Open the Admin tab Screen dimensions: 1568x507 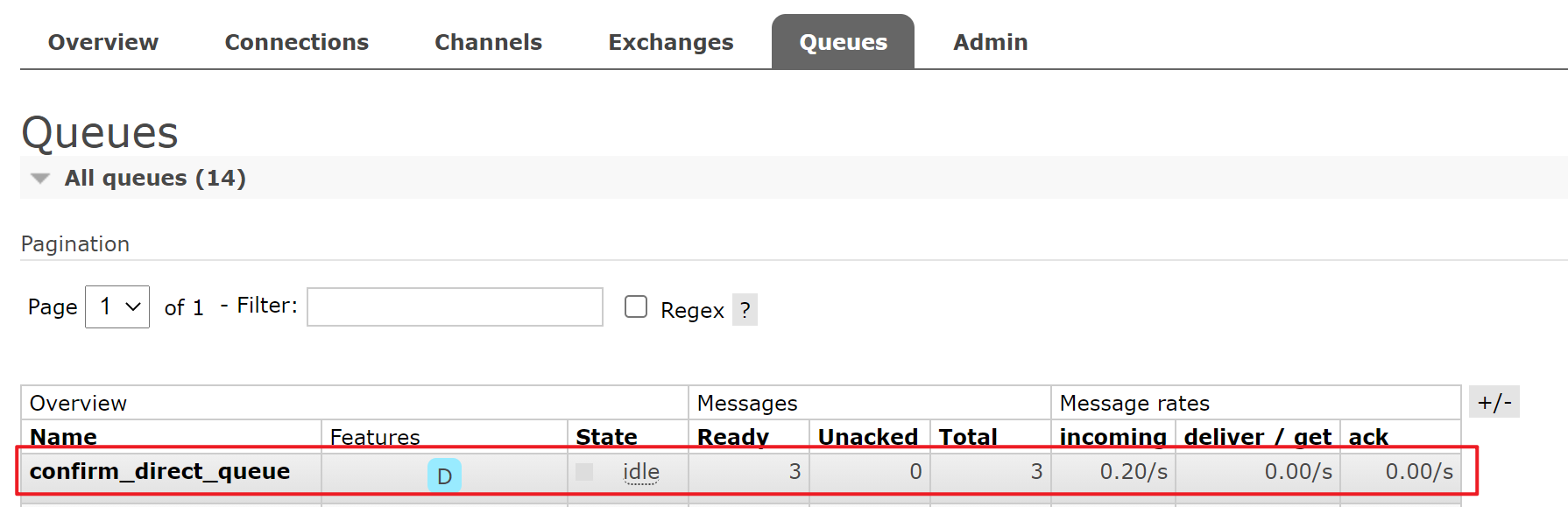[990, 42]
